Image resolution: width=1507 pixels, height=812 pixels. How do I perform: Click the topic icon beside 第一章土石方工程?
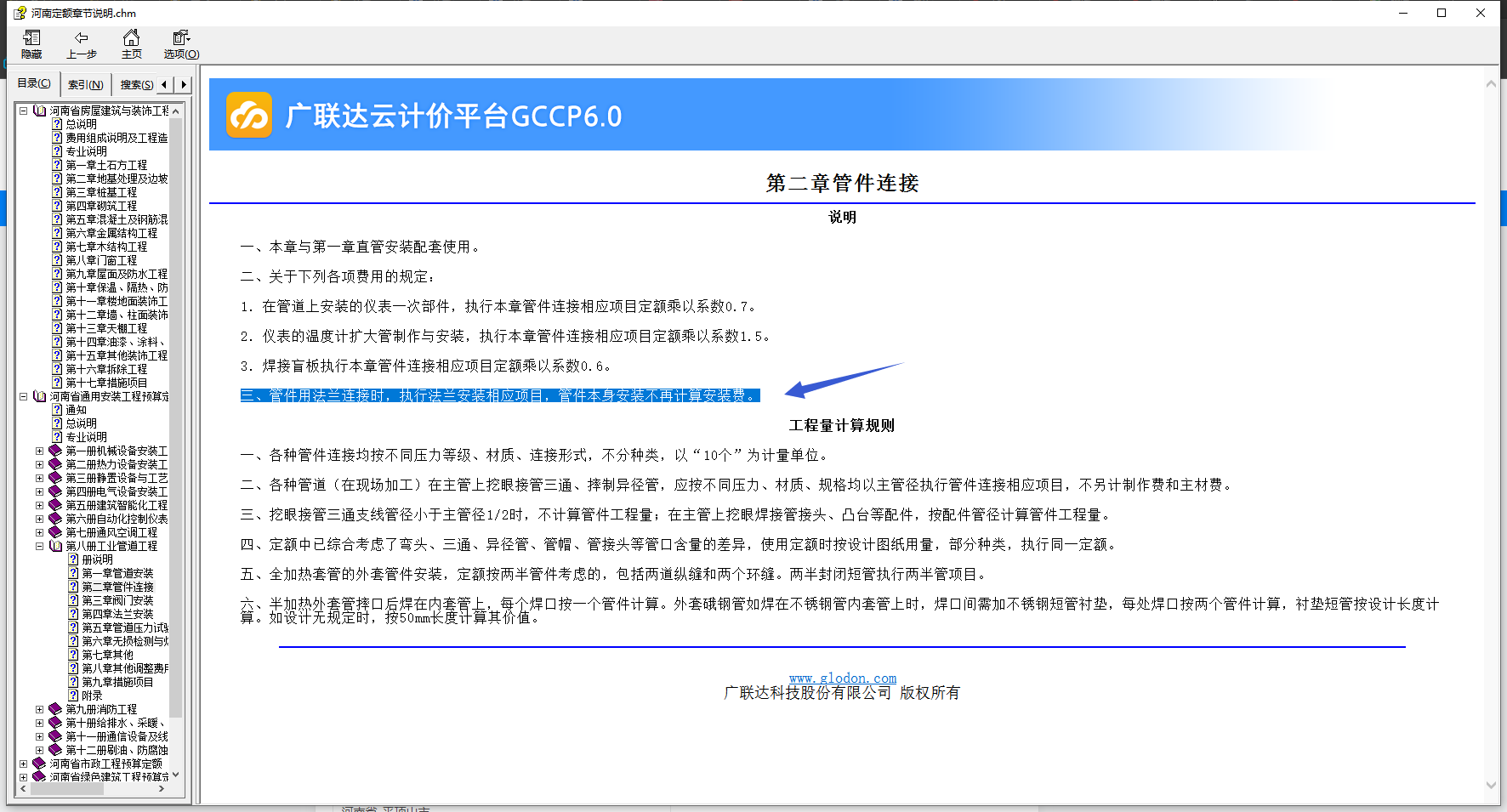click(x=58, y=165)
